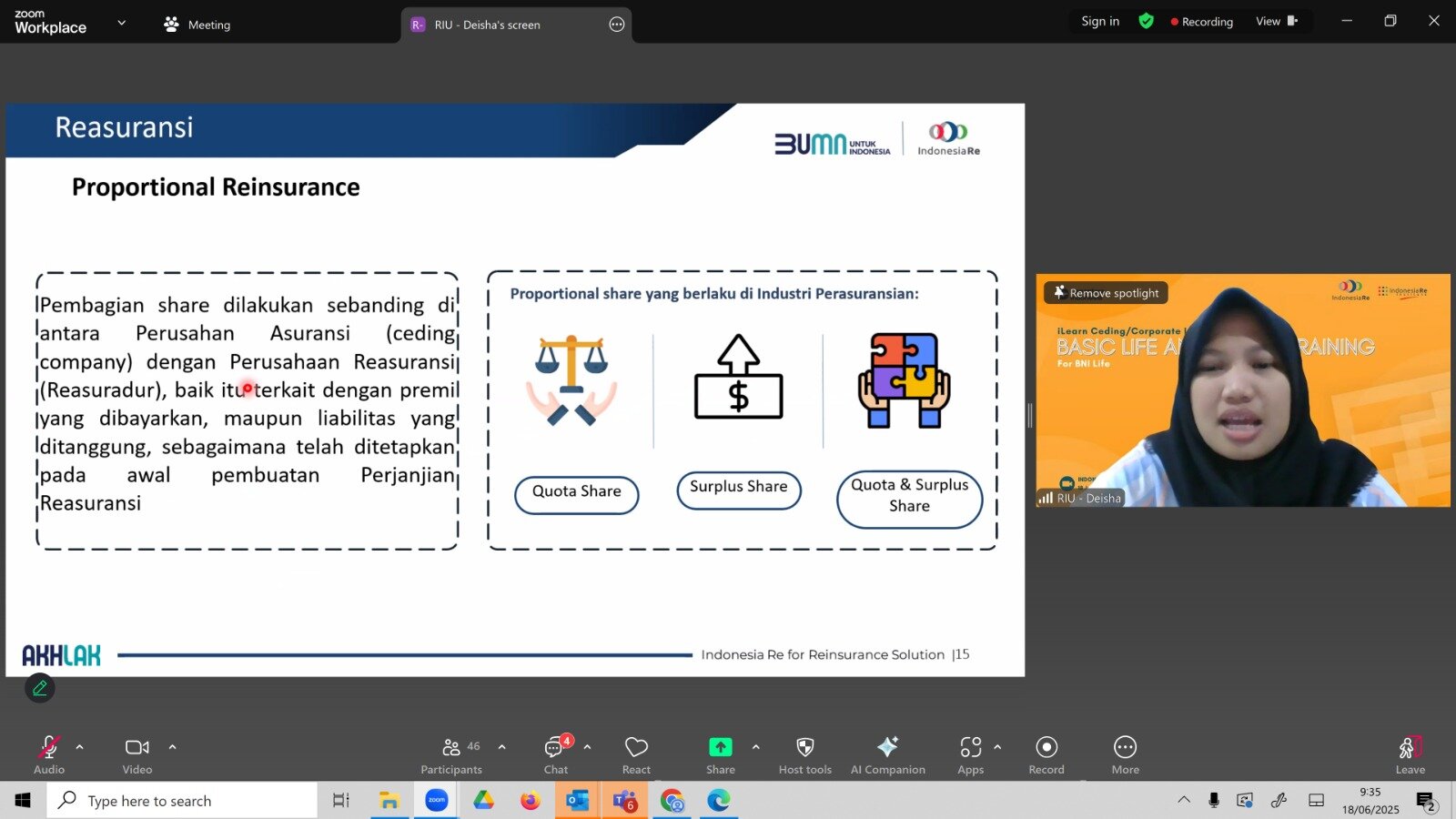
Task: Click the taskbar clock showing 9:35
Action: (x=1370, y=801)
